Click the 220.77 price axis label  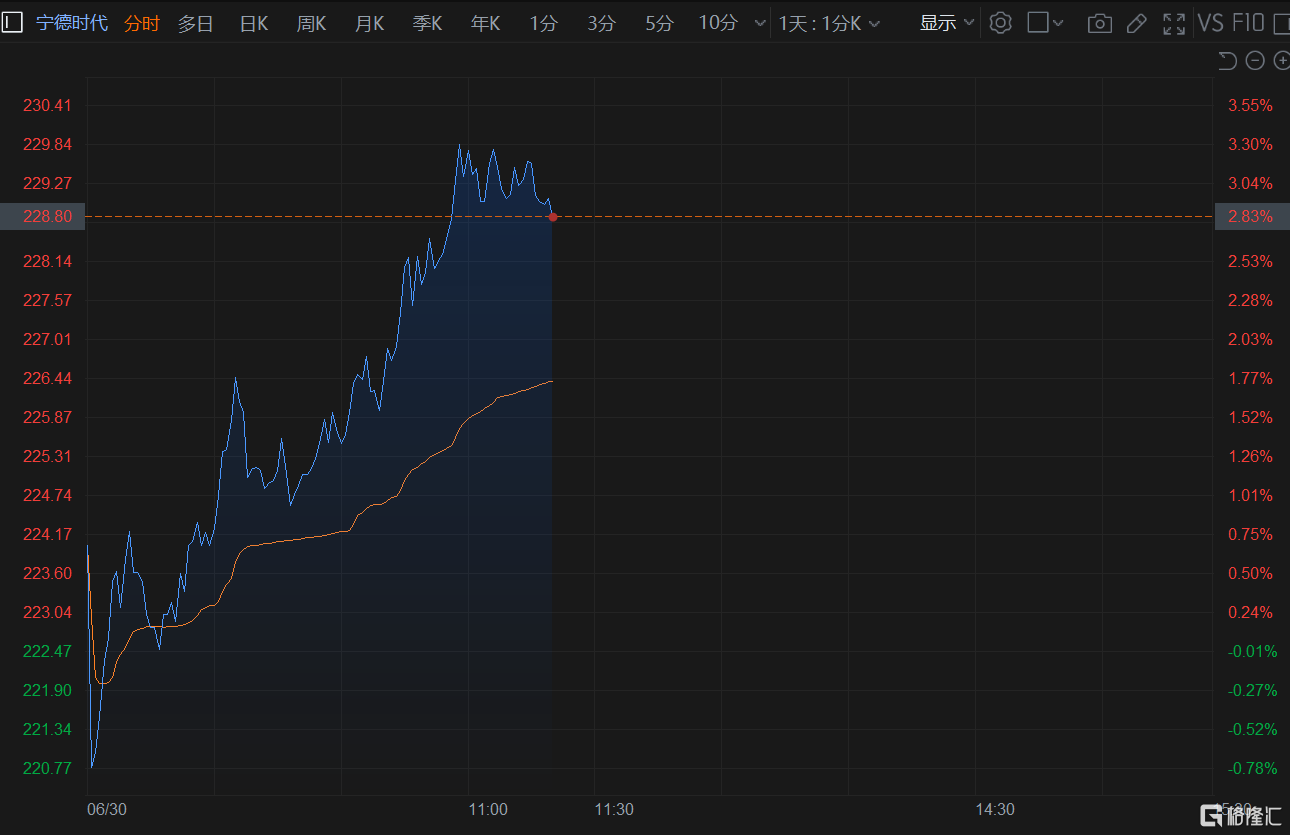tap(47, 768)
